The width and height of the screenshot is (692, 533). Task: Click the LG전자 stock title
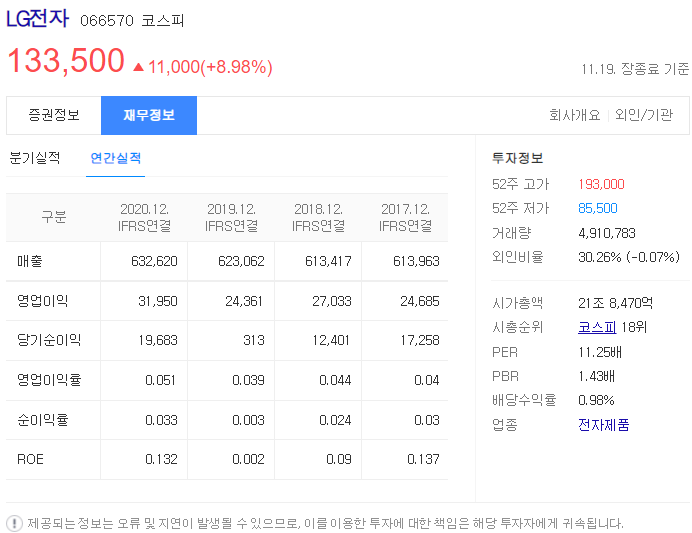point(38,19)
